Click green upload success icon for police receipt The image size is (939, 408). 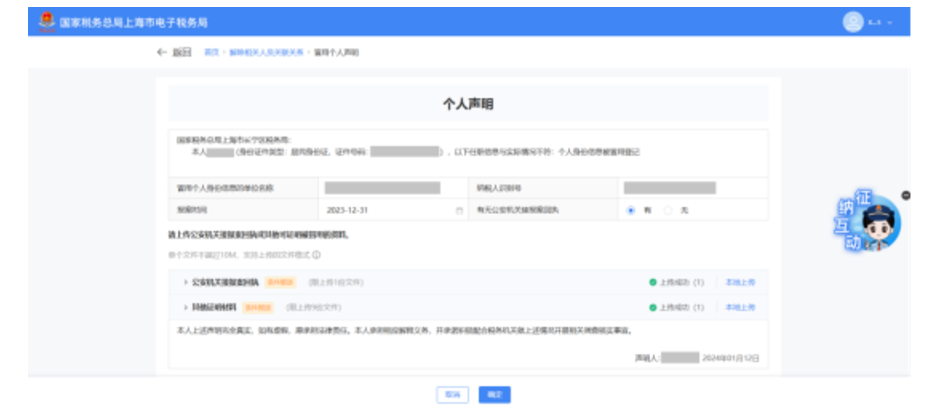(652, 282)
